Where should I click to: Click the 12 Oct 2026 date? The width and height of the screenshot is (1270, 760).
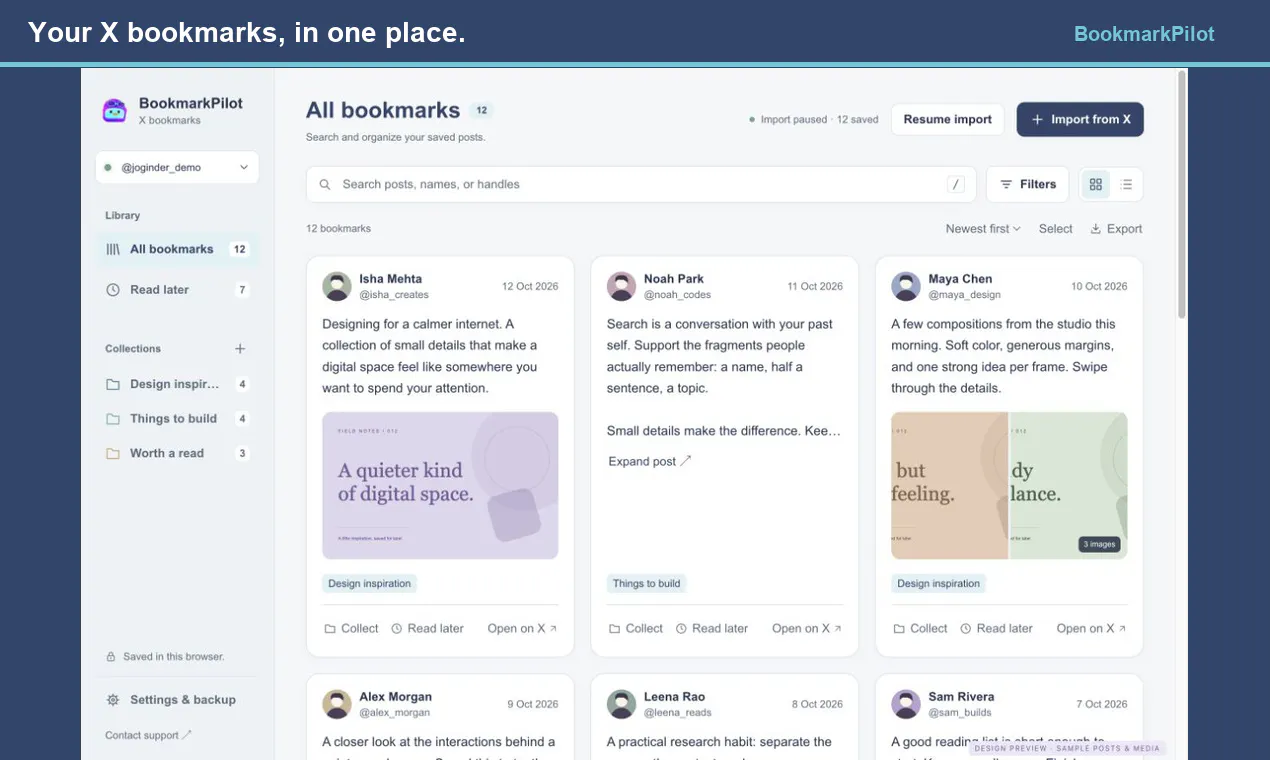(x=530, y=286)
